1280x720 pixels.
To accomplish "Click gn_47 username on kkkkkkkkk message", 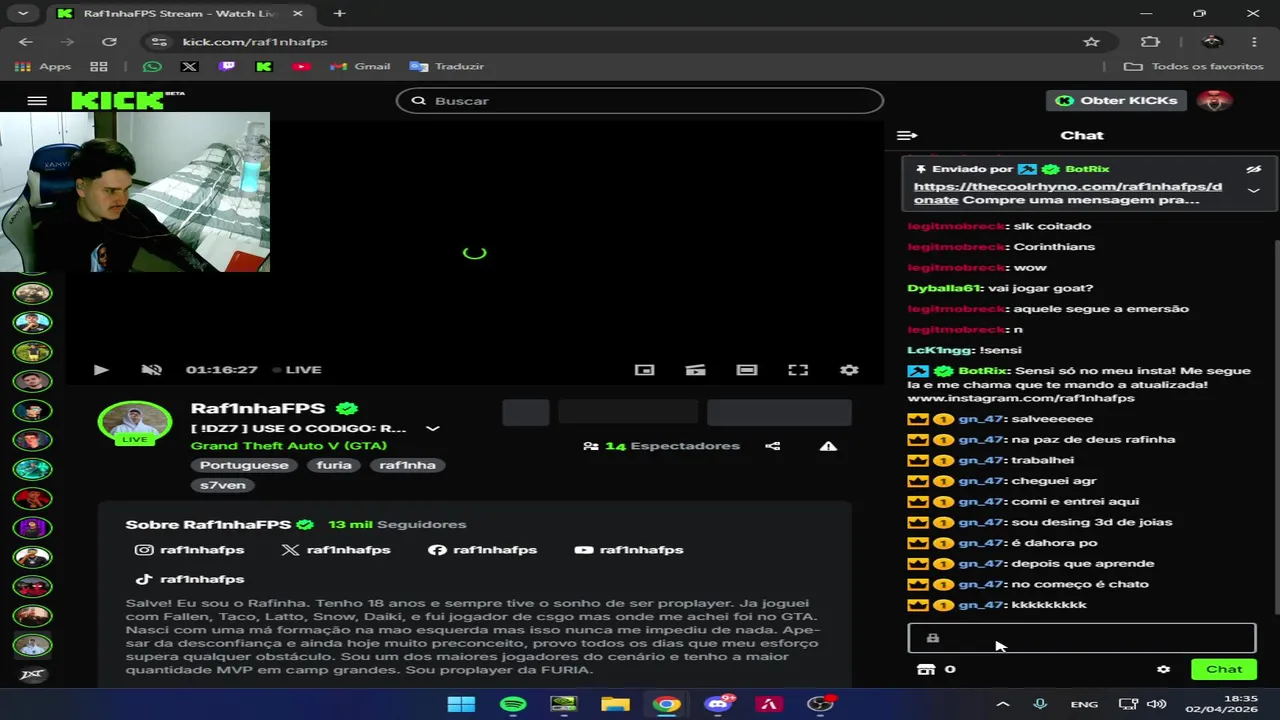I will (x=981, y=605).
